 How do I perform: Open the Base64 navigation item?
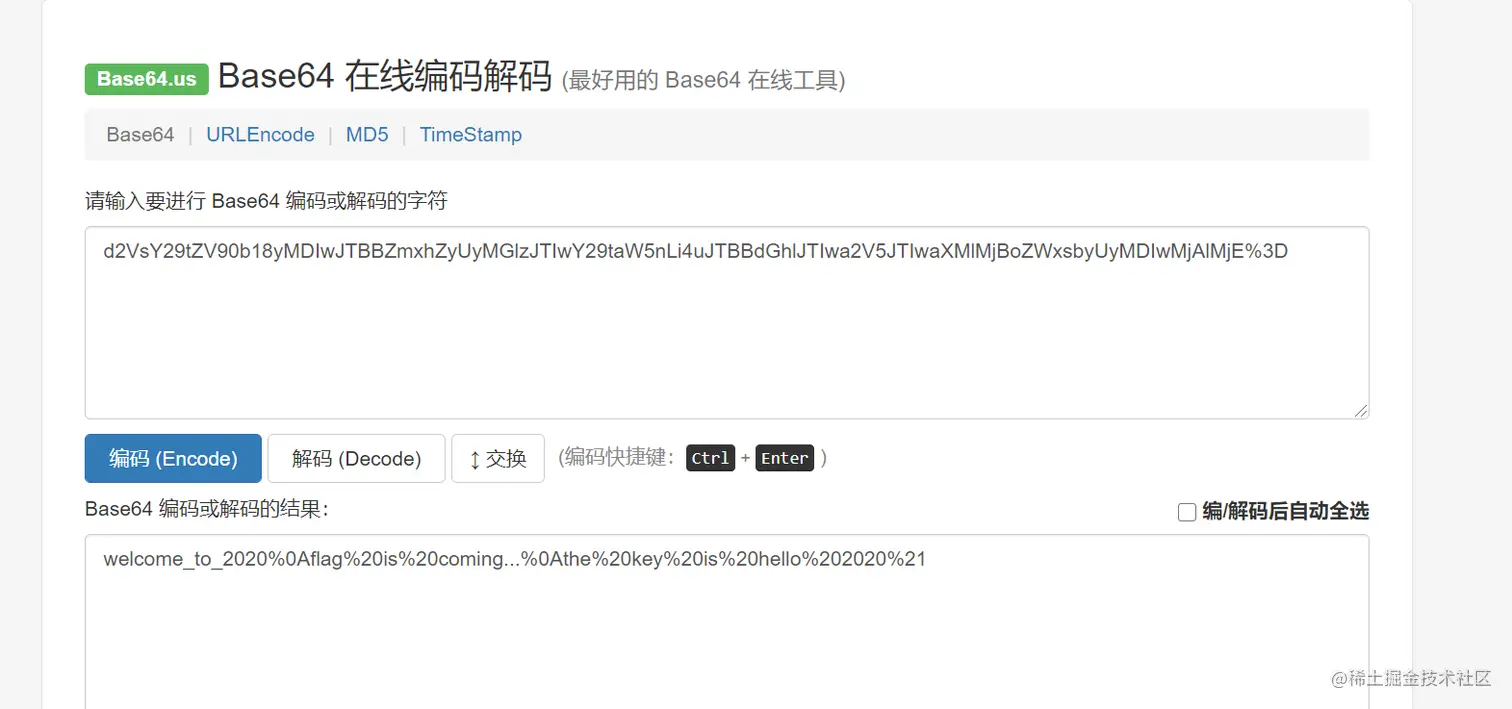140,135
